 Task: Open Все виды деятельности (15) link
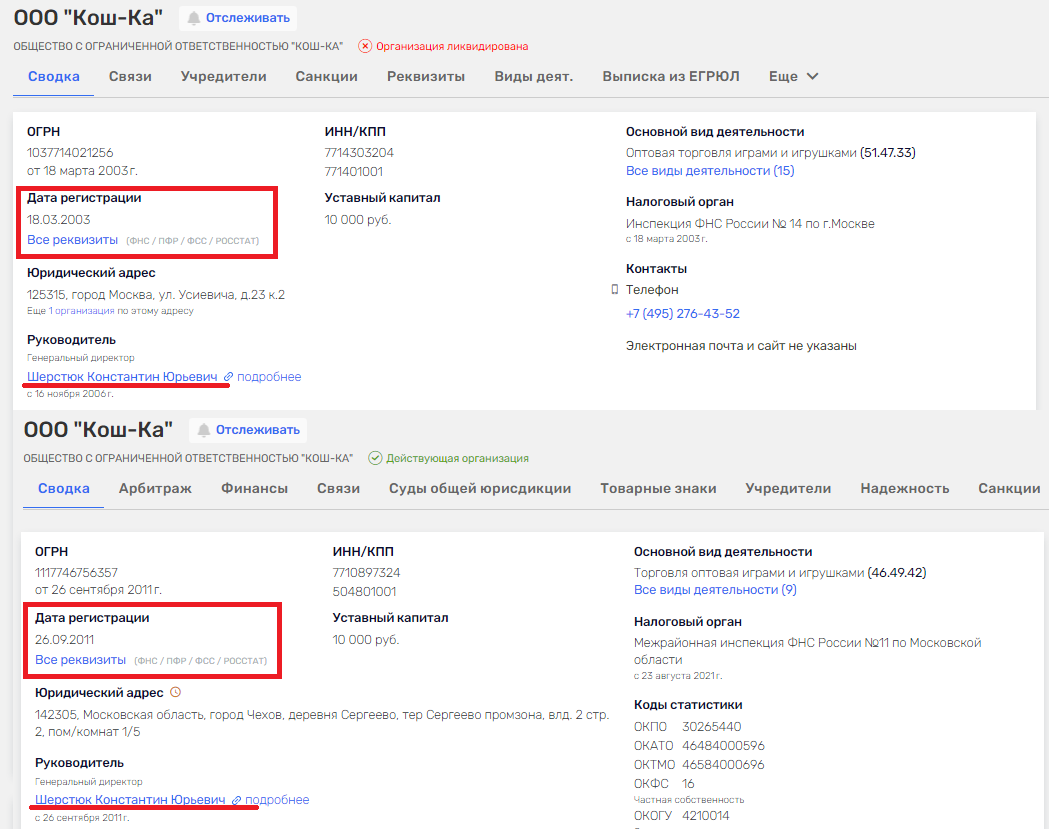coord(709,171)
